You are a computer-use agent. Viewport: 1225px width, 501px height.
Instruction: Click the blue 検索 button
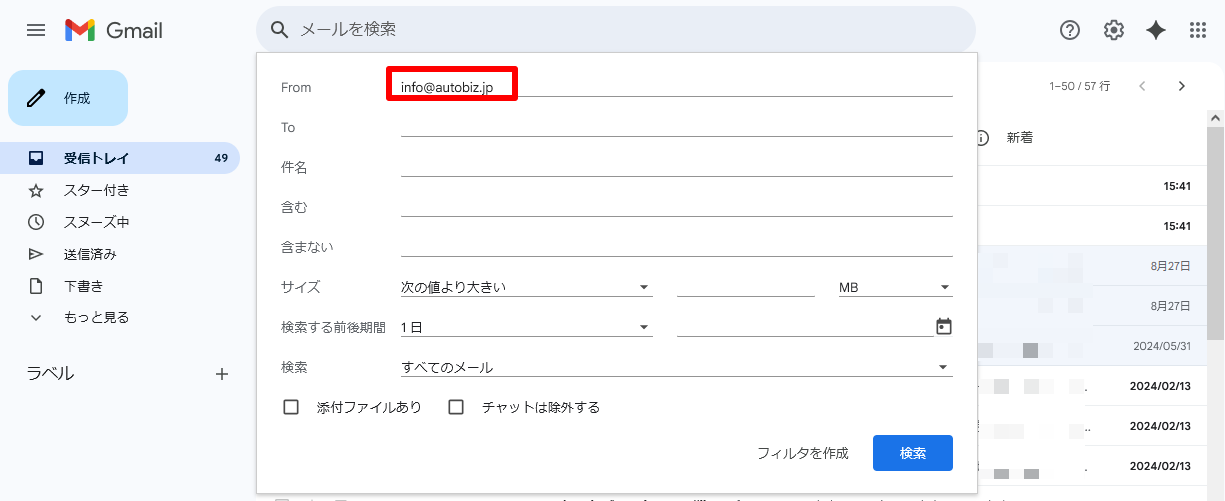tap(912, 453)
